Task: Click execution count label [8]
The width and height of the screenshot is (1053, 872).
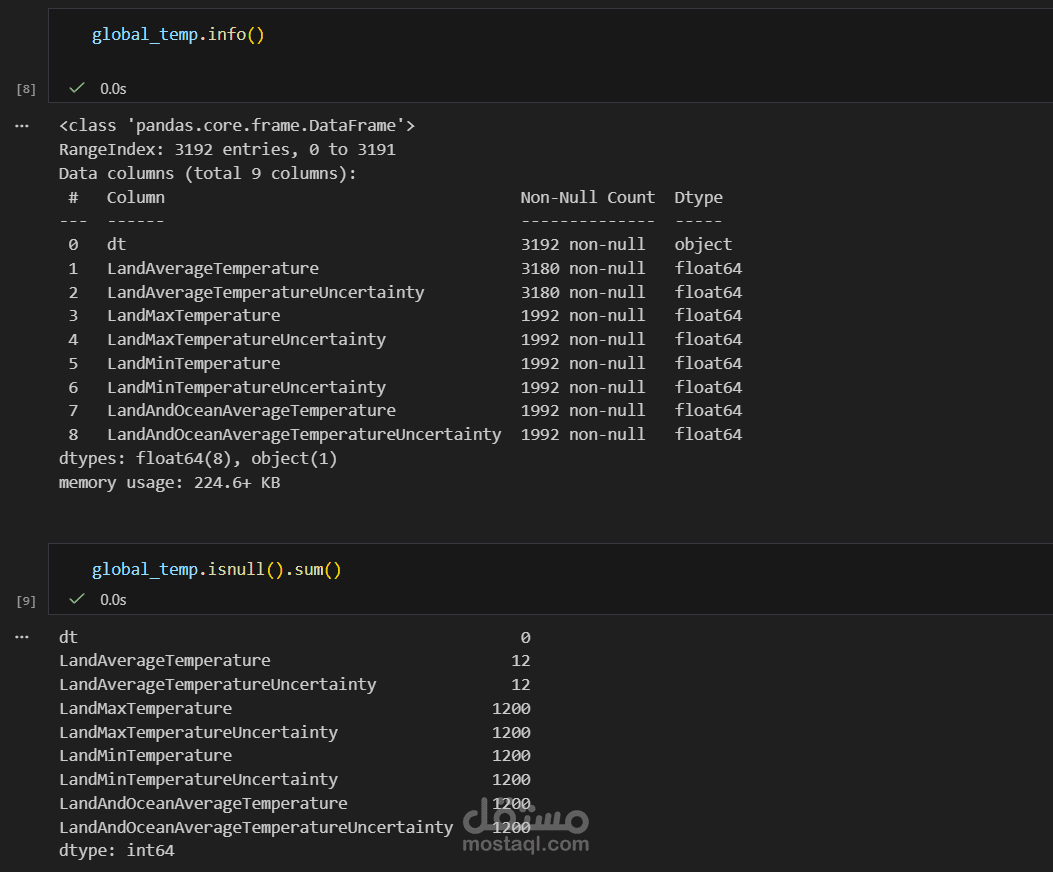Action: pyautogui.click(x=26, y=89)
